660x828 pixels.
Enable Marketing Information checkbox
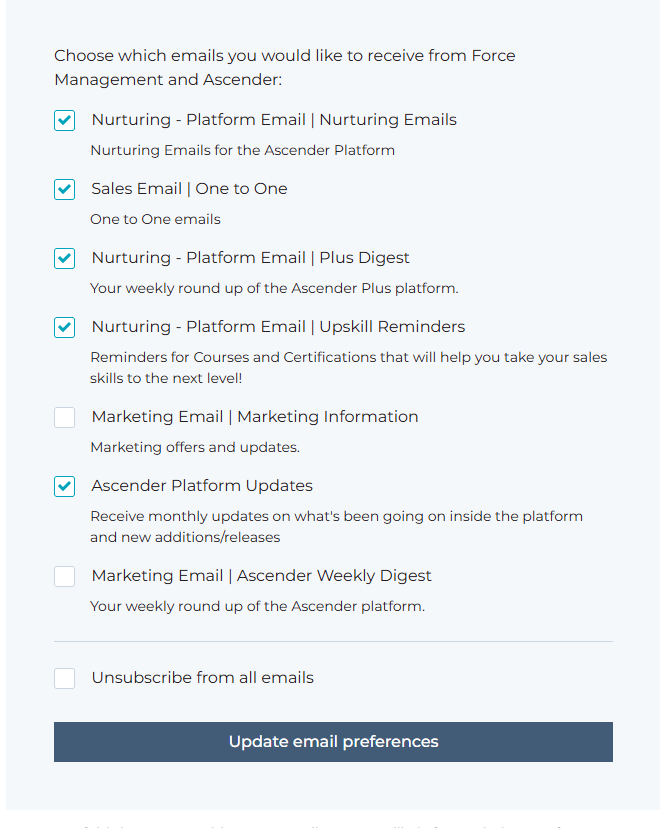coord(64,418)
